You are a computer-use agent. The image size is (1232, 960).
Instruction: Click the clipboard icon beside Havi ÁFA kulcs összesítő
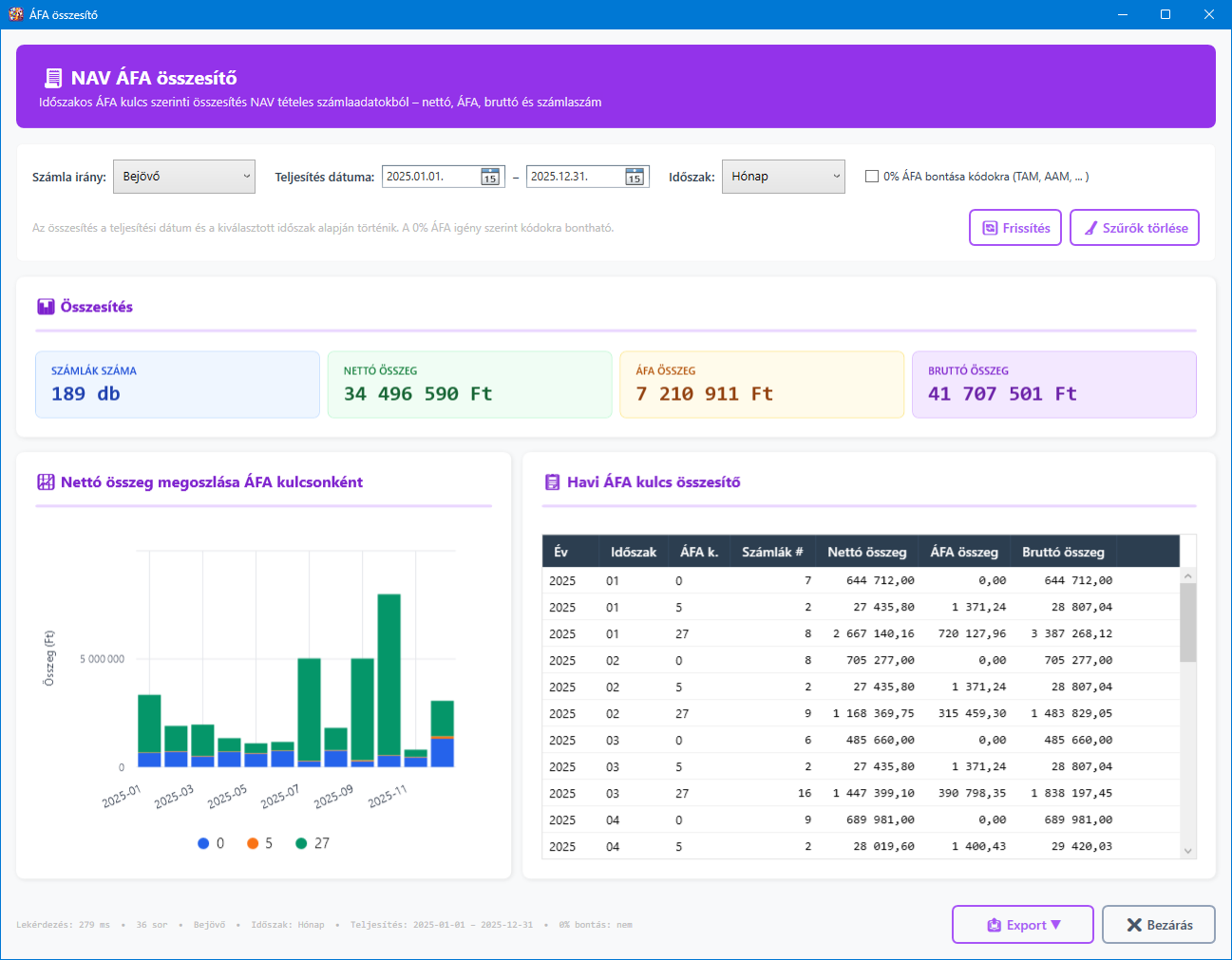(x=552, y=482)
